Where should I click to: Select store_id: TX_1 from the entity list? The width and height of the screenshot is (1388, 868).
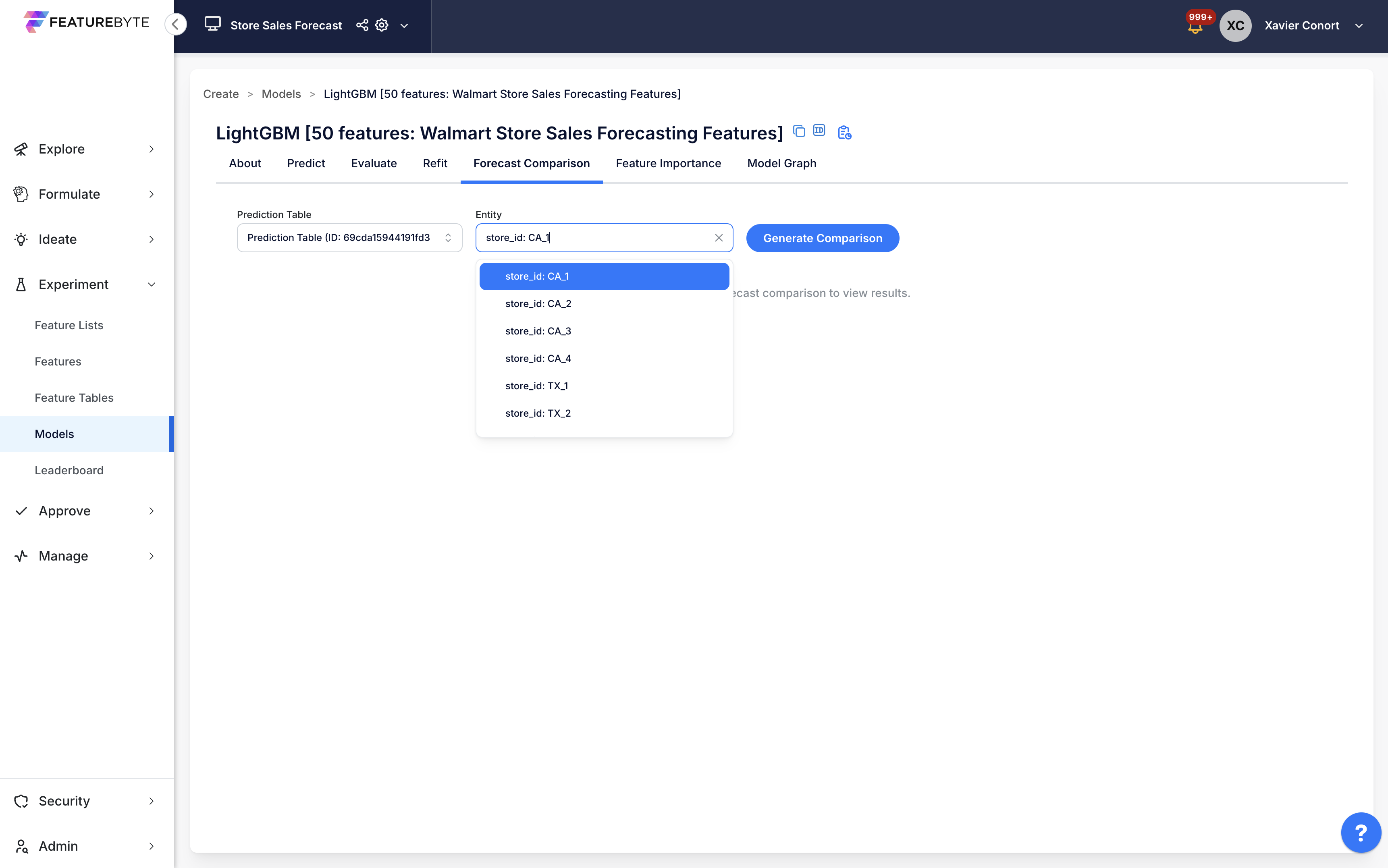(536, 386)
